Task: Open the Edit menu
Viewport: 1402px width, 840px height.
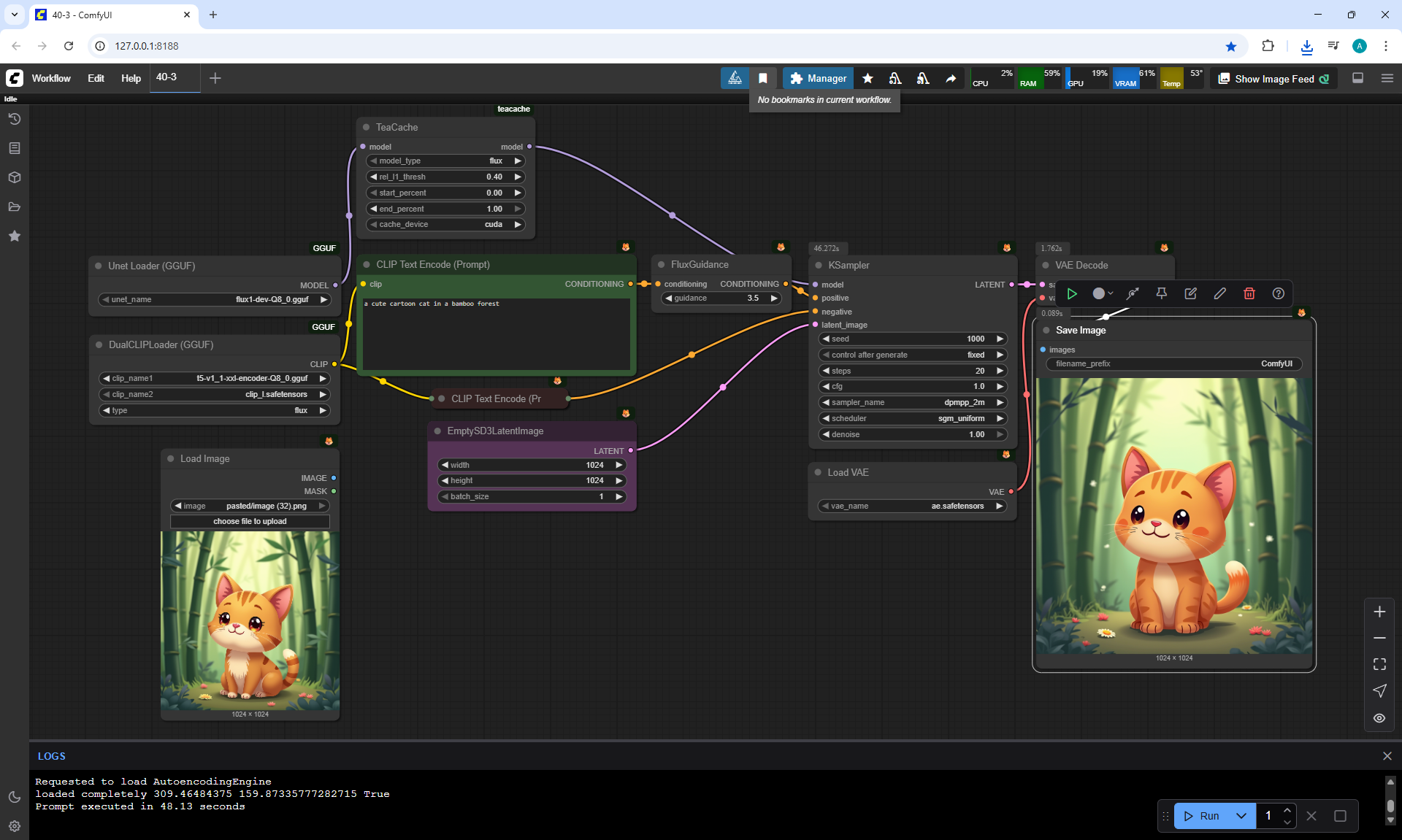Action: pyautogui.click(x=96, y=78)
